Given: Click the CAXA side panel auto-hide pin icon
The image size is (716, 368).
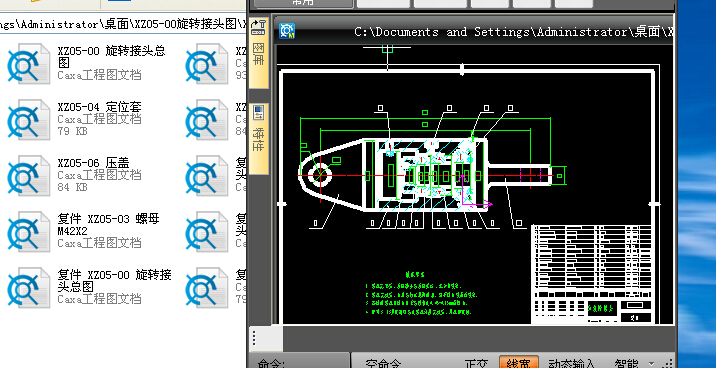Looking at the screenshot, I should click(259, 27).
